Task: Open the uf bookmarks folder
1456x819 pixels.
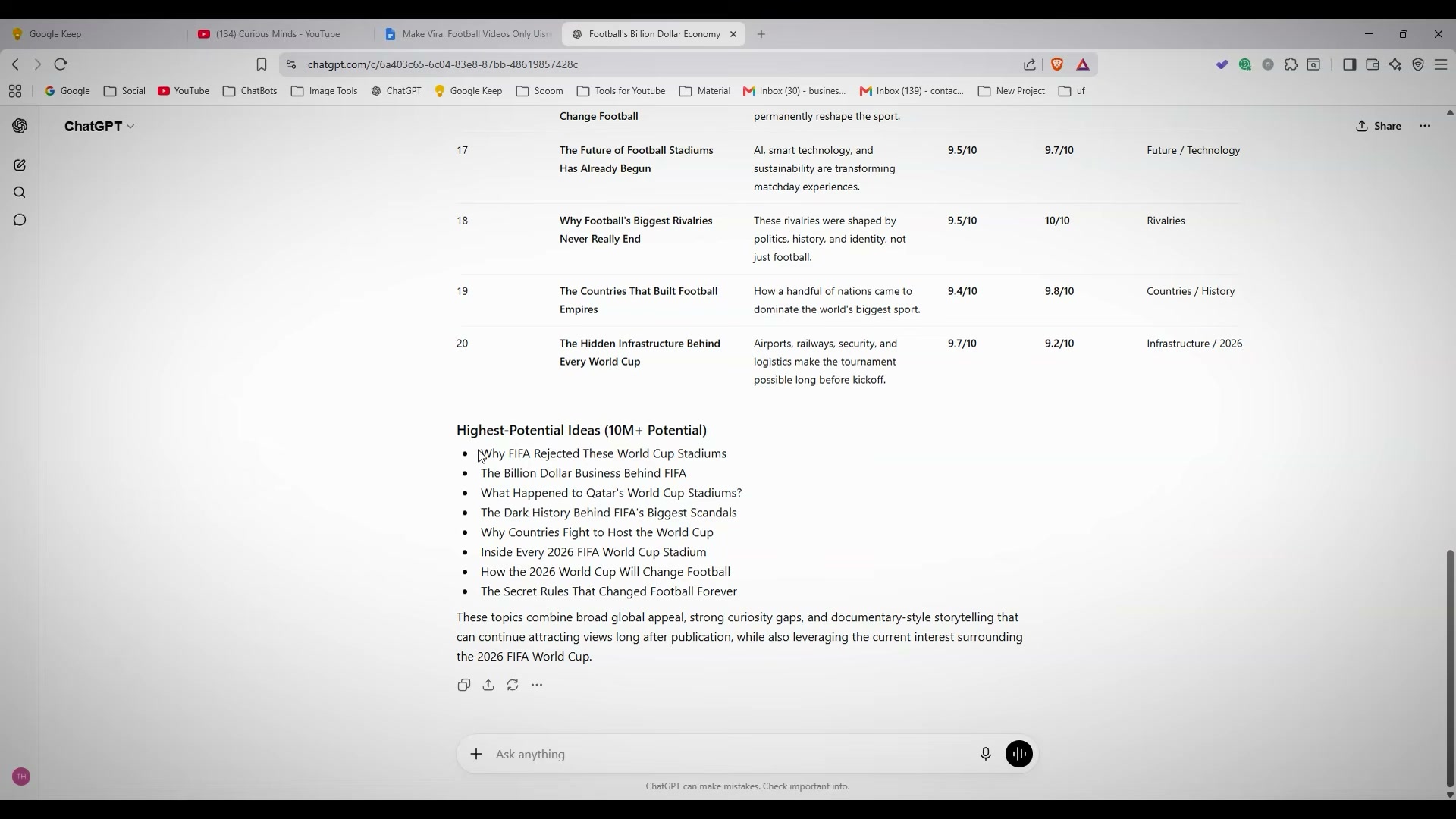Action: (x=1072, y=91)
